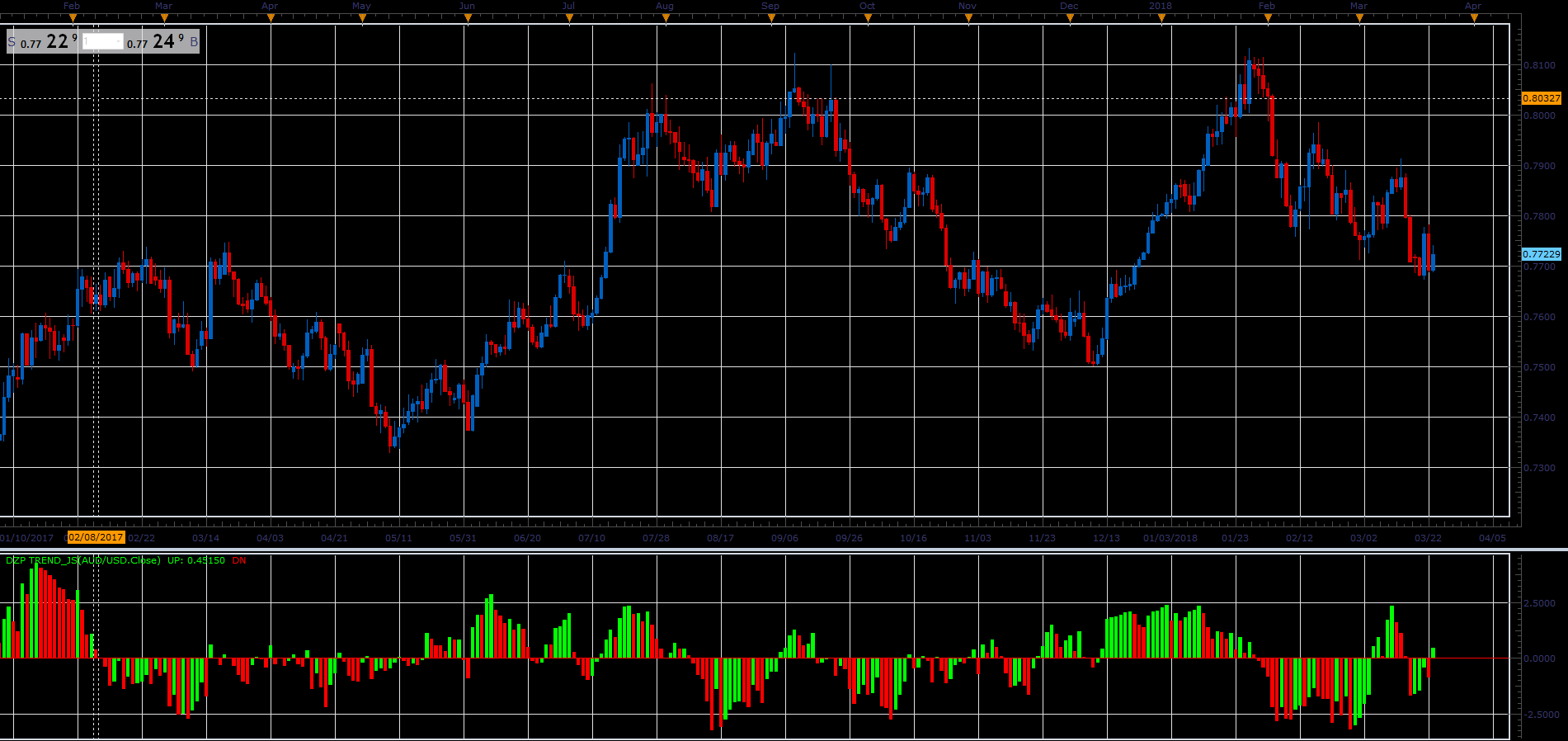
Task: Click the blue 0.77229 current price label
Action: point(1541,254)
